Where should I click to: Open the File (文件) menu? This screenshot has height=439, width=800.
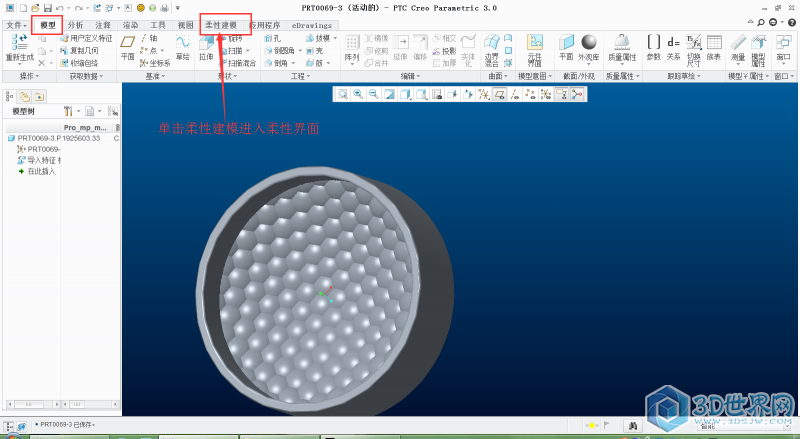[16, 25]
